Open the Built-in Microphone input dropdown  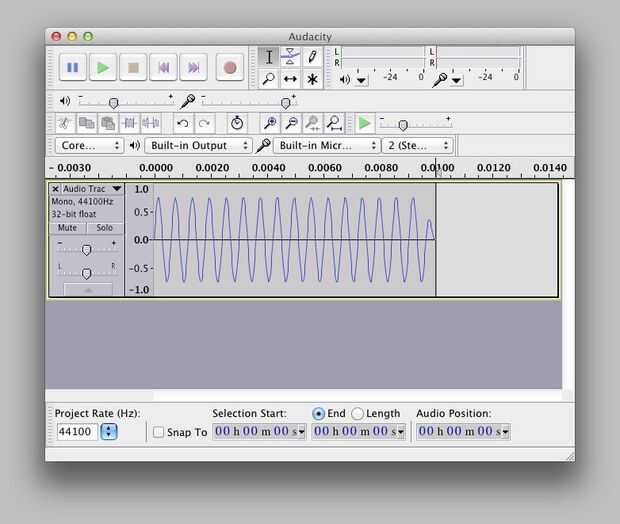point(327,146)
